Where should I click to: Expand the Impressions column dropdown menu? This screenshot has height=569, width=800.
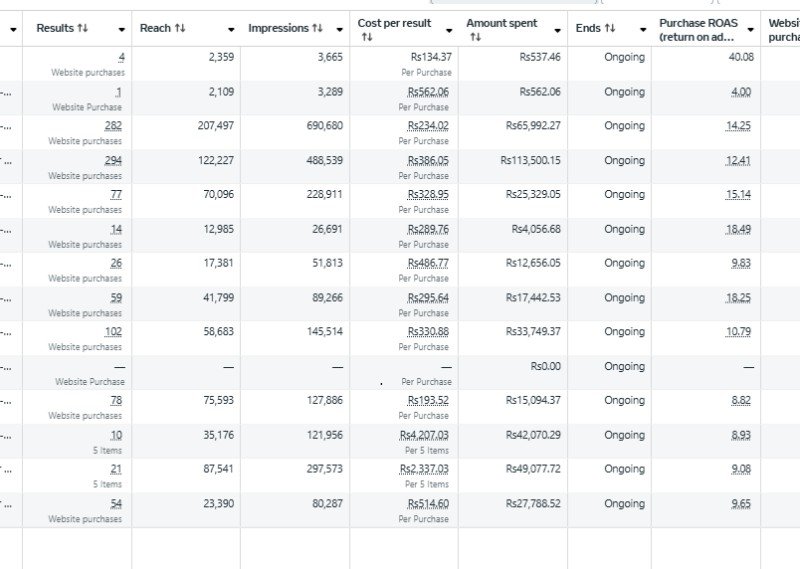[339, 30]
